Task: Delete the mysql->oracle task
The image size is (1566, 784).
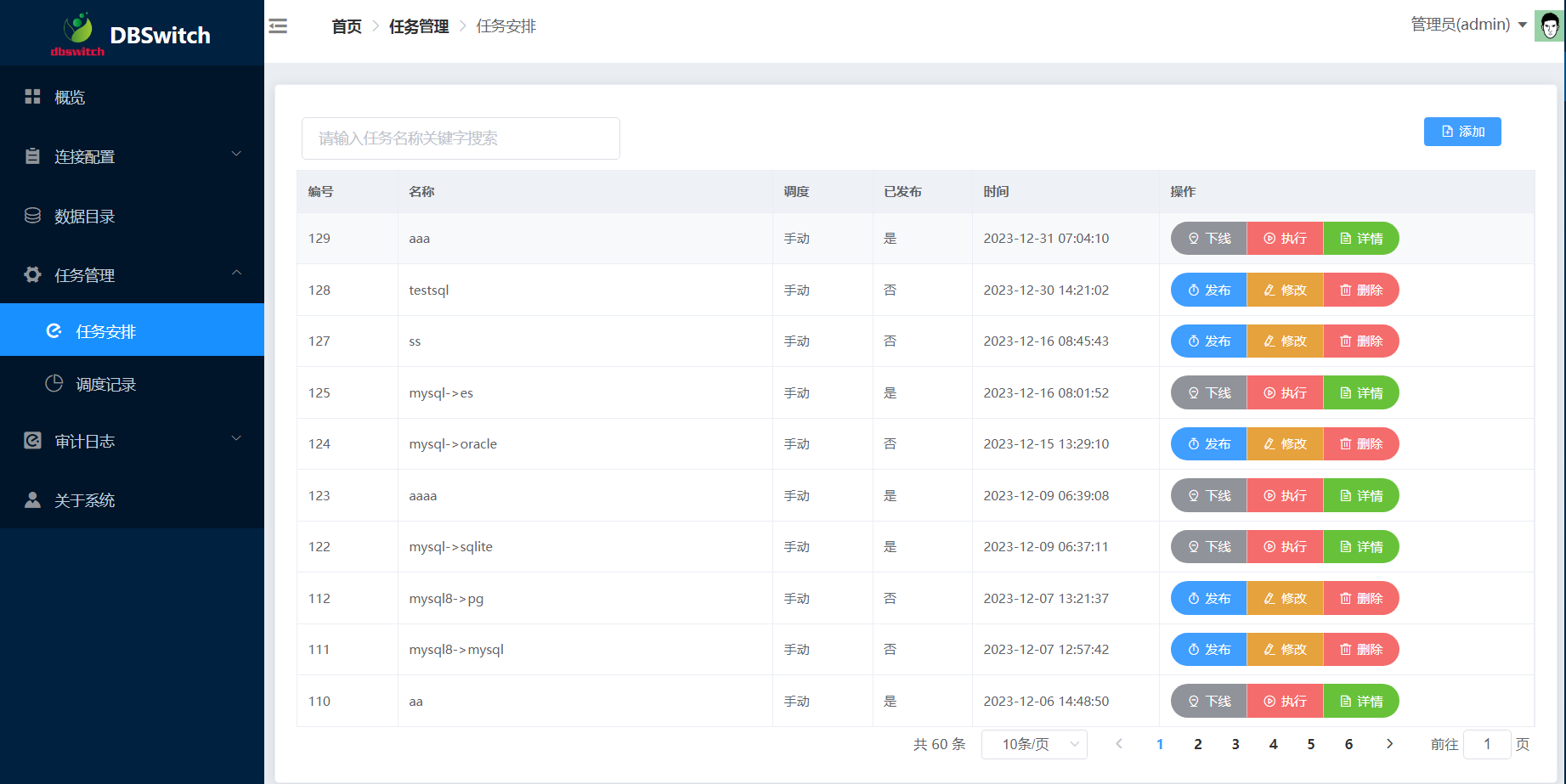Action: (1360, 444)
